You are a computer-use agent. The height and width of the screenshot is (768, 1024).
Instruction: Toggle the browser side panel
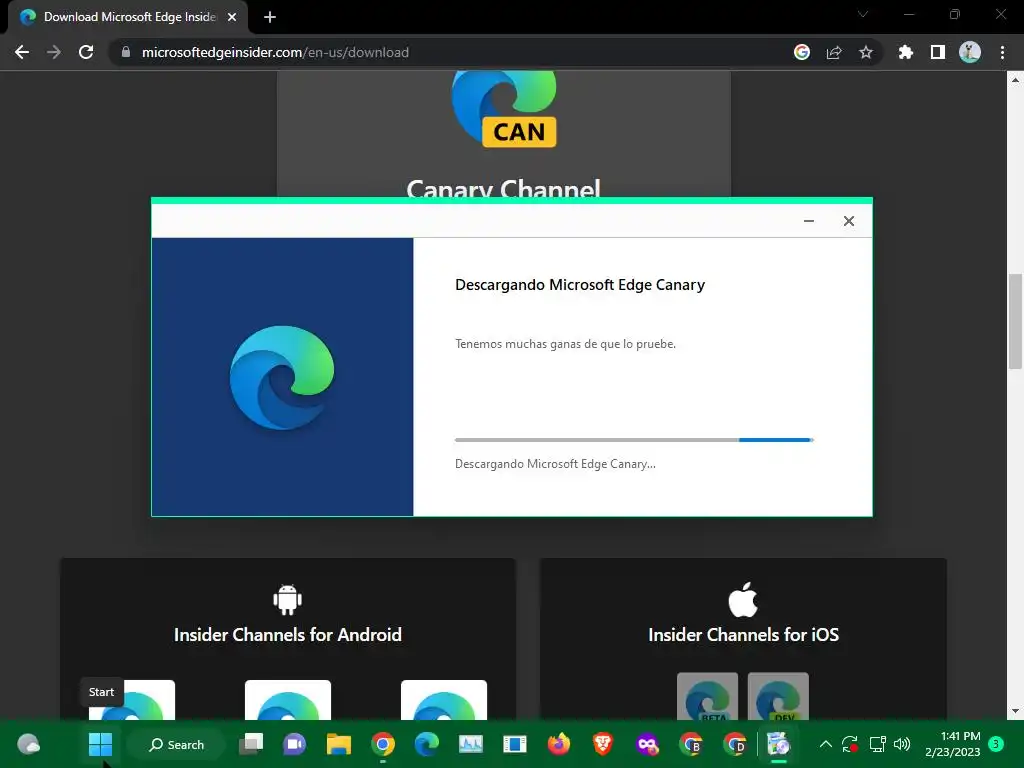coord(938,52)
